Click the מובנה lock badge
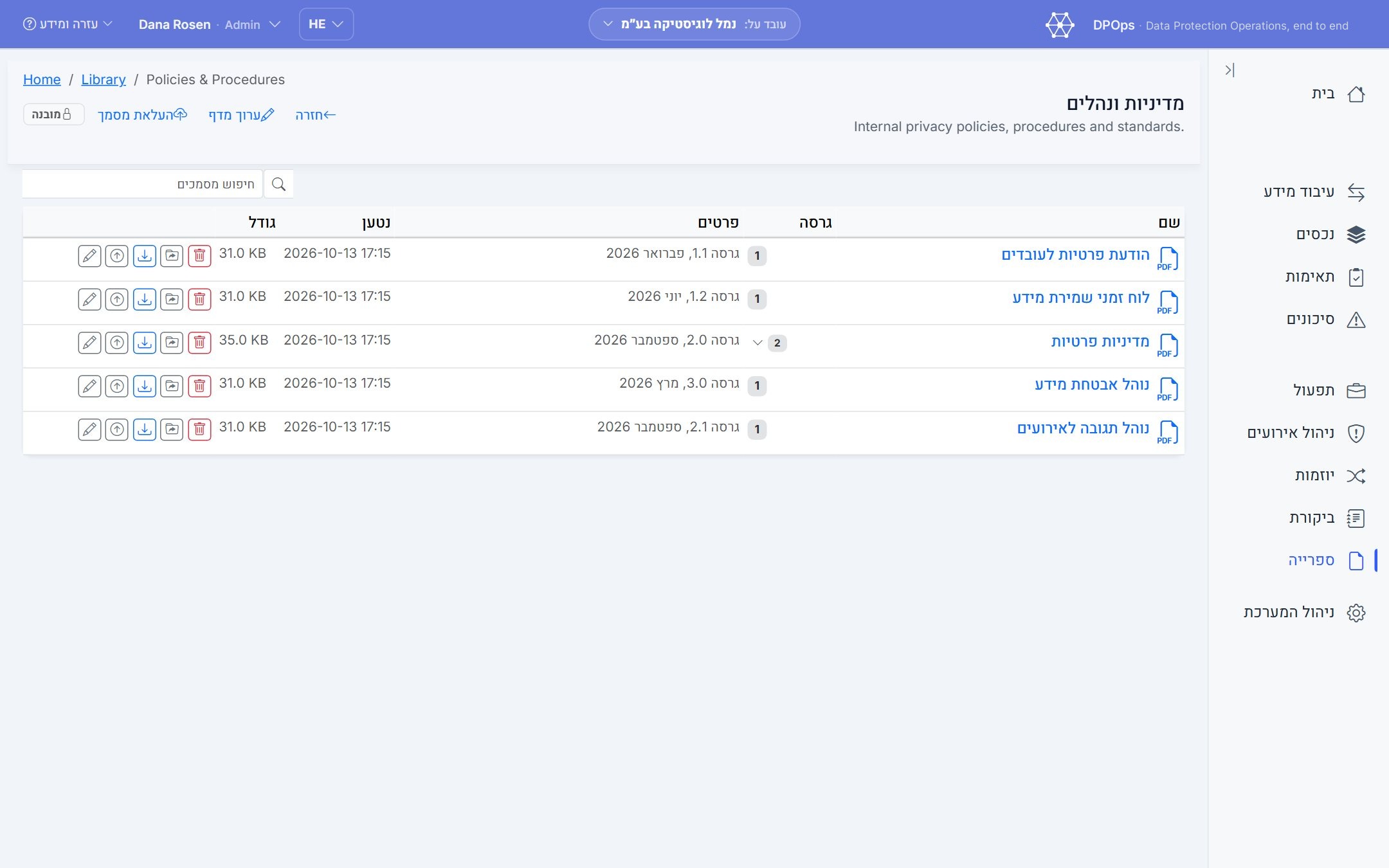This screenshot has width=1389, height=868. [53, 114]
